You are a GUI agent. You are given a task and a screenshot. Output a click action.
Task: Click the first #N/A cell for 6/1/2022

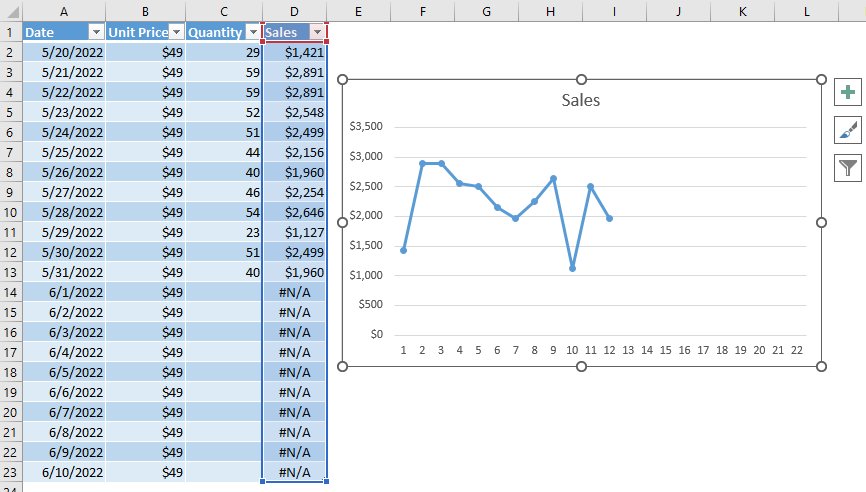click(x=294, y=292)
